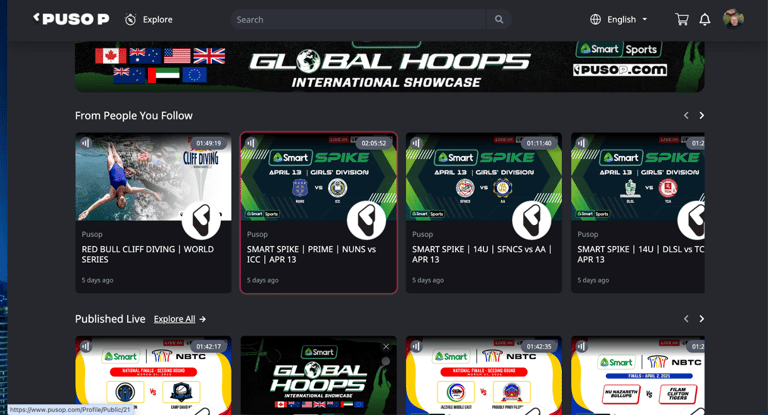The height and width of the screenshot is (415, 768).
Task: Click arrow beside Explore All
Action: pos(203,319)
